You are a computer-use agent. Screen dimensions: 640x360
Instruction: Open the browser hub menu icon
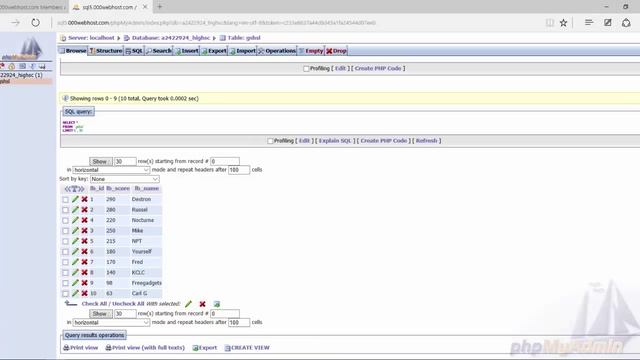click(589, 22)
